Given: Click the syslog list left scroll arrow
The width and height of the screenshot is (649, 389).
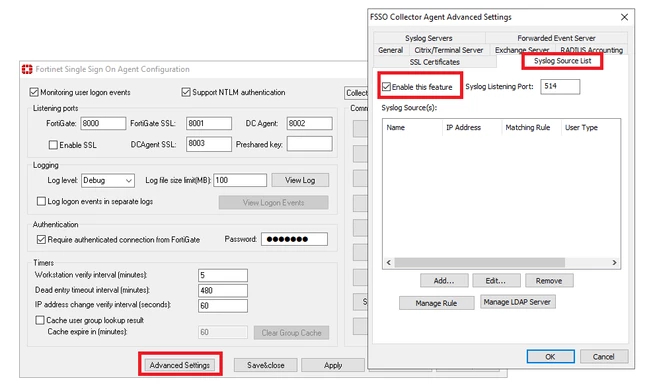Looking at the screenshot, I should [389, 262].
